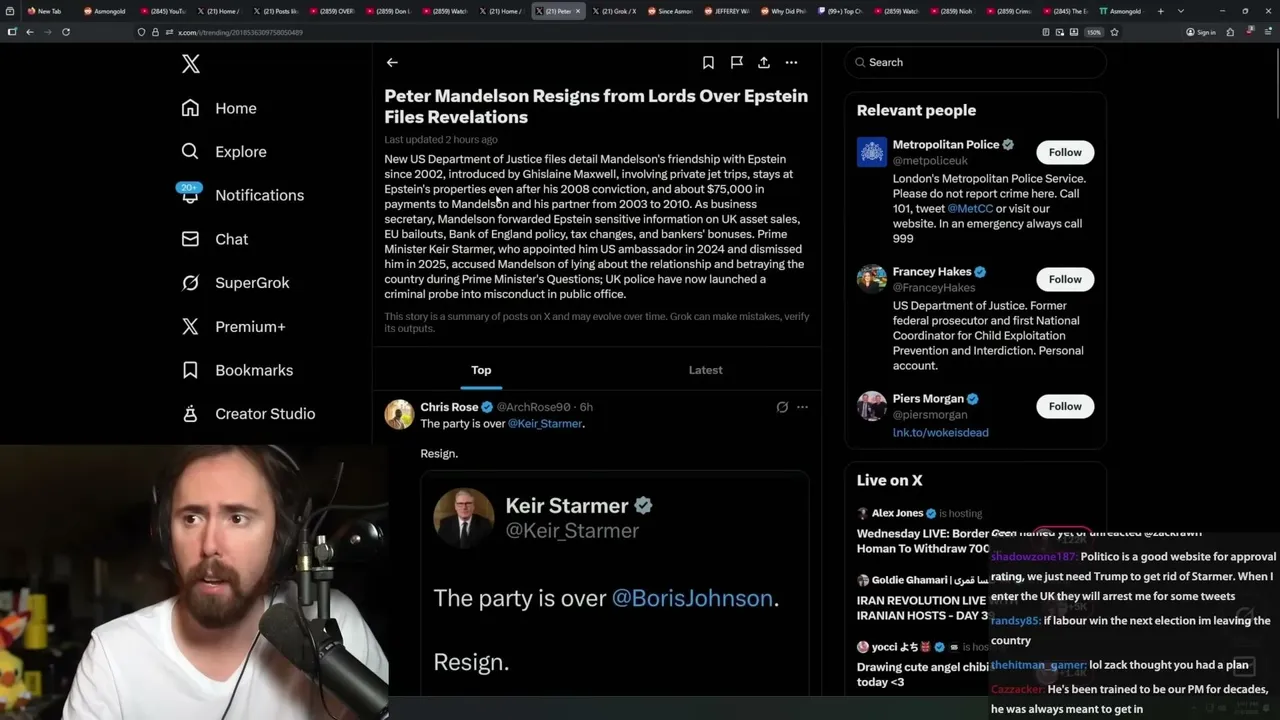Open Metropolitan Police profile avatar

coord(872,152)
